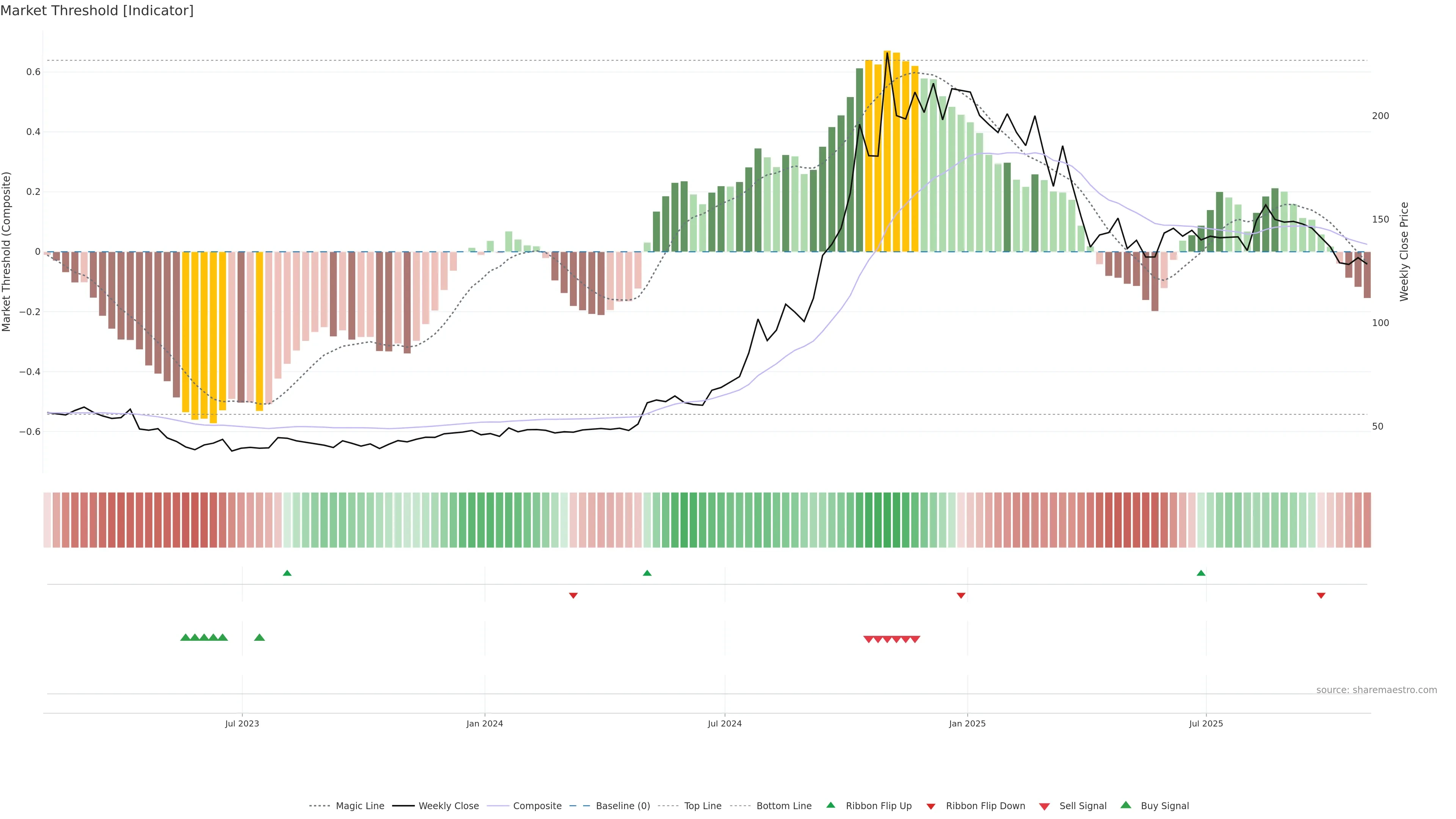Click the Sell Signal legend marker

point(1045,806)
